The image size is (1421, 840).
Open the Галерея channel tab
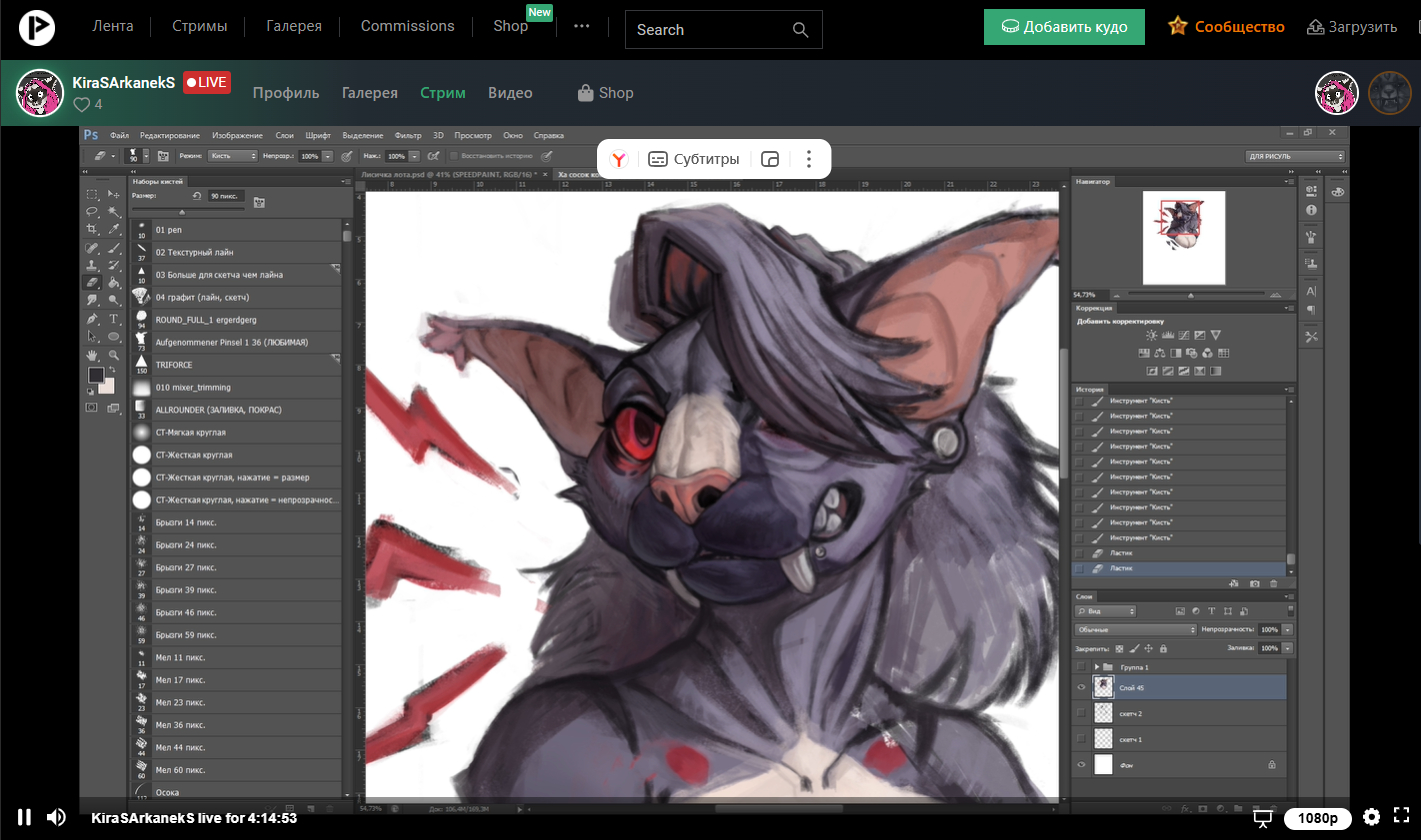coord(369,93)
